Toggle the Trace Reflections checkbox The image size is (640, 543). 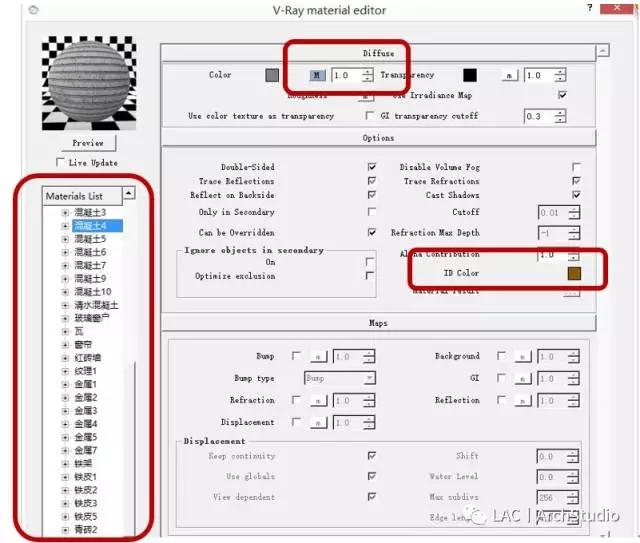point(371,180)
